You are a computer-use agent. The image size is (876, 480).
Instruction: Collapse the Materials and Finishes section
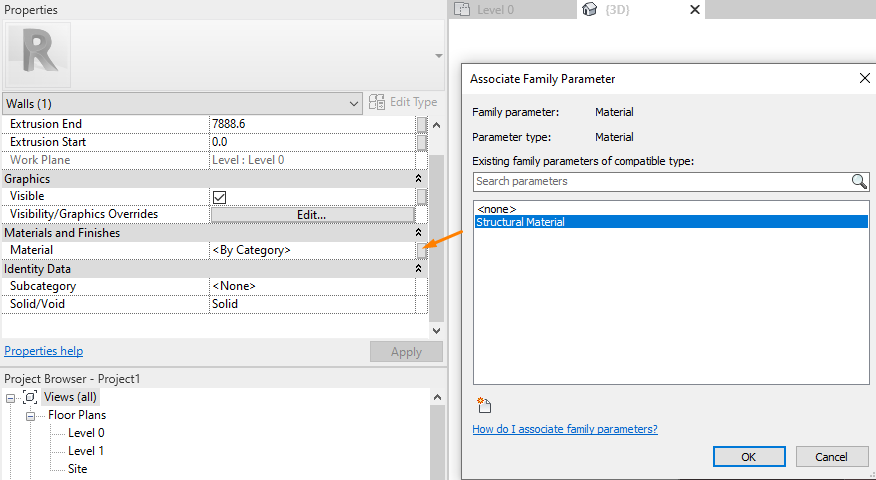418,233
